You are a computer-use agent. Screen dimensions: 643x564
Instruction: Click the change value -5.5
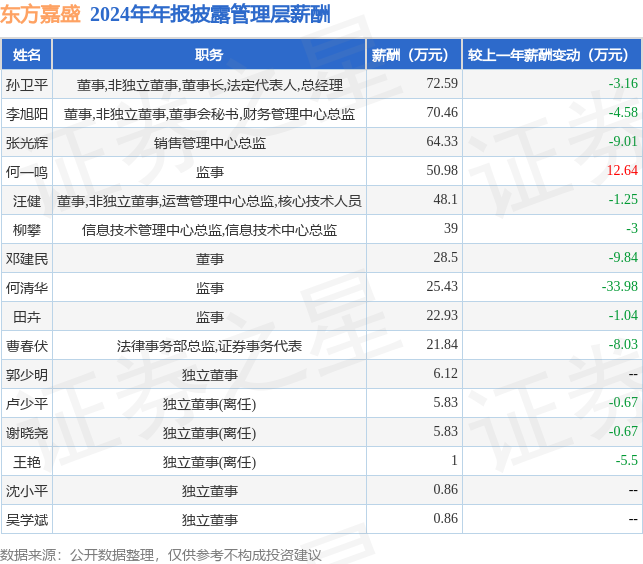pos(627,460)
